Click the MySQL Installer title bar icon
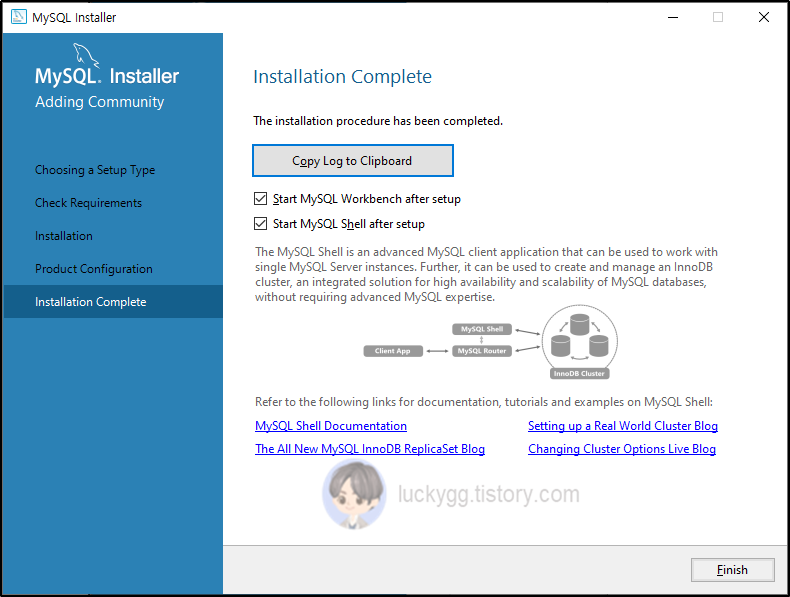The image size is (790, 597). [x=19, y=17]
